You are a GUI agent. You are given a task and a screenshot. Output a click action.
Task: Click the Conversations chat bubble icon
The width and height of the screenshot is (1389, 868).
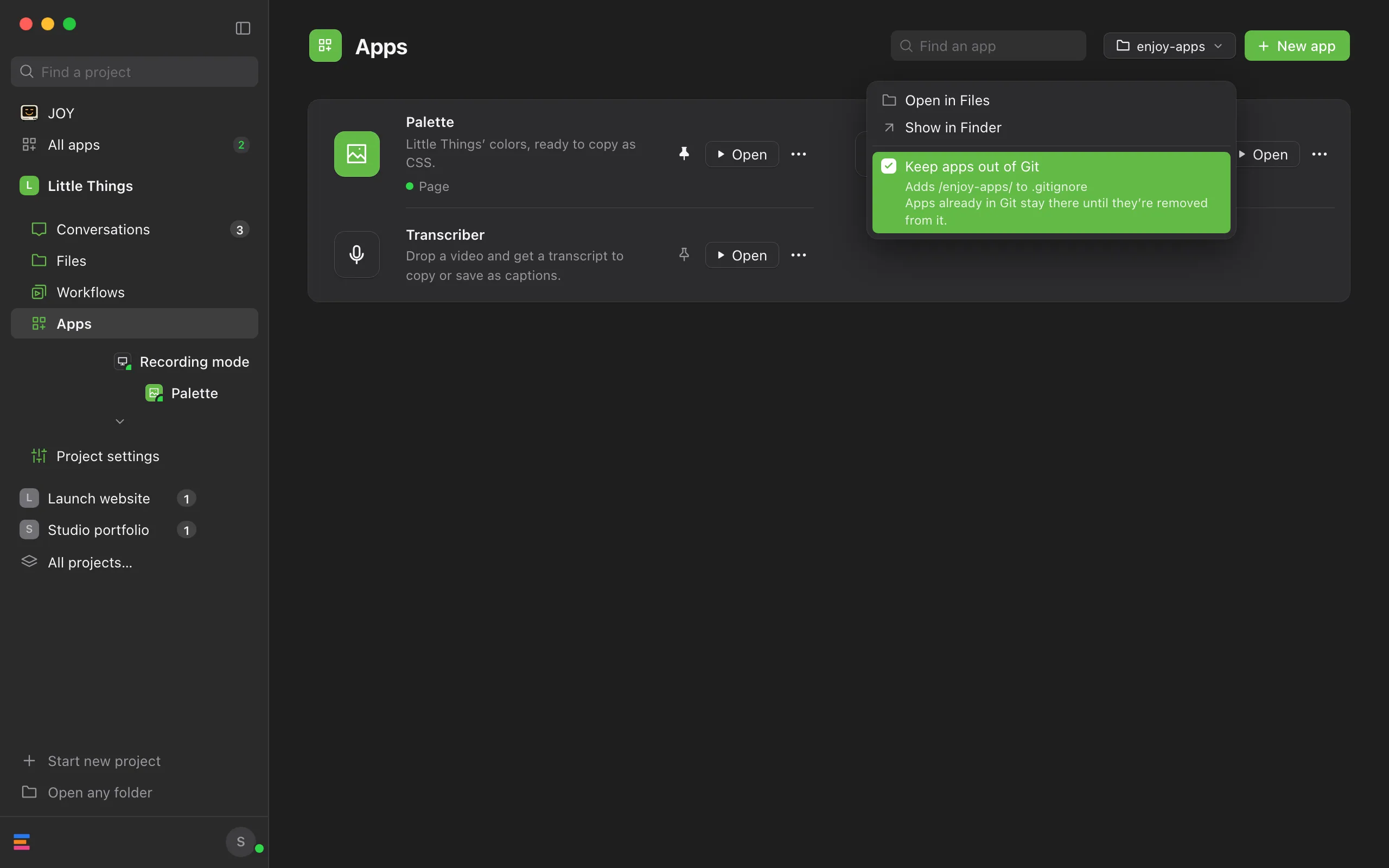click(x=39, y=229)
